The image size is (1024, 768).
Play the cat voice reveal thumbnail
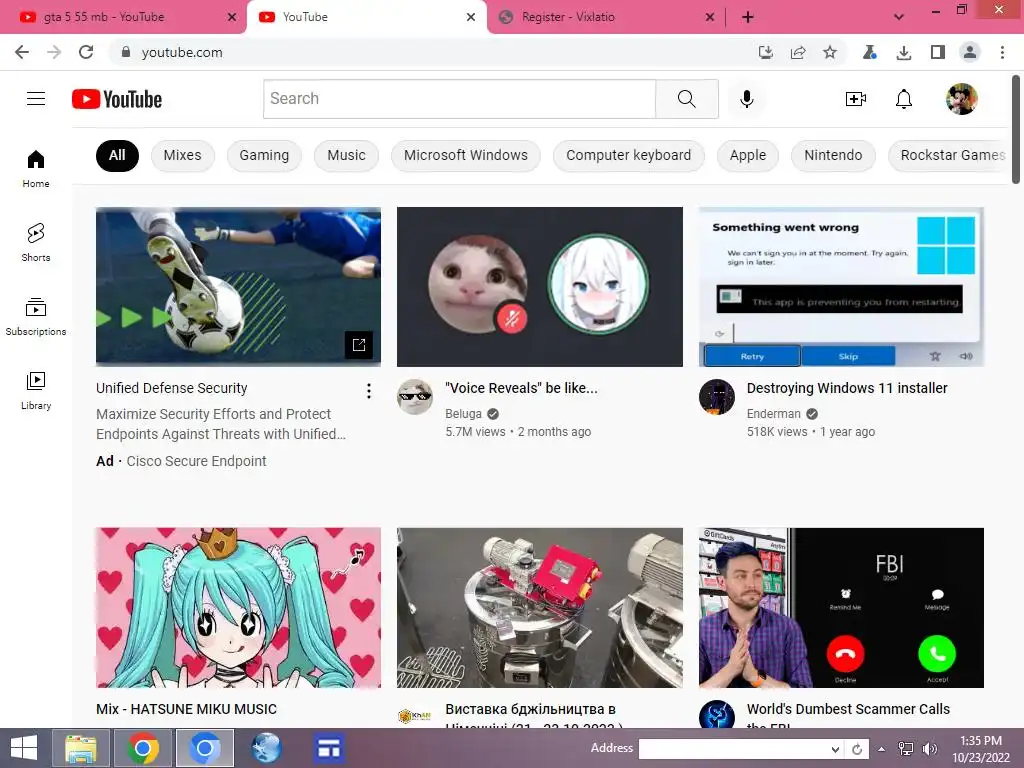click(x=539, y=287)
